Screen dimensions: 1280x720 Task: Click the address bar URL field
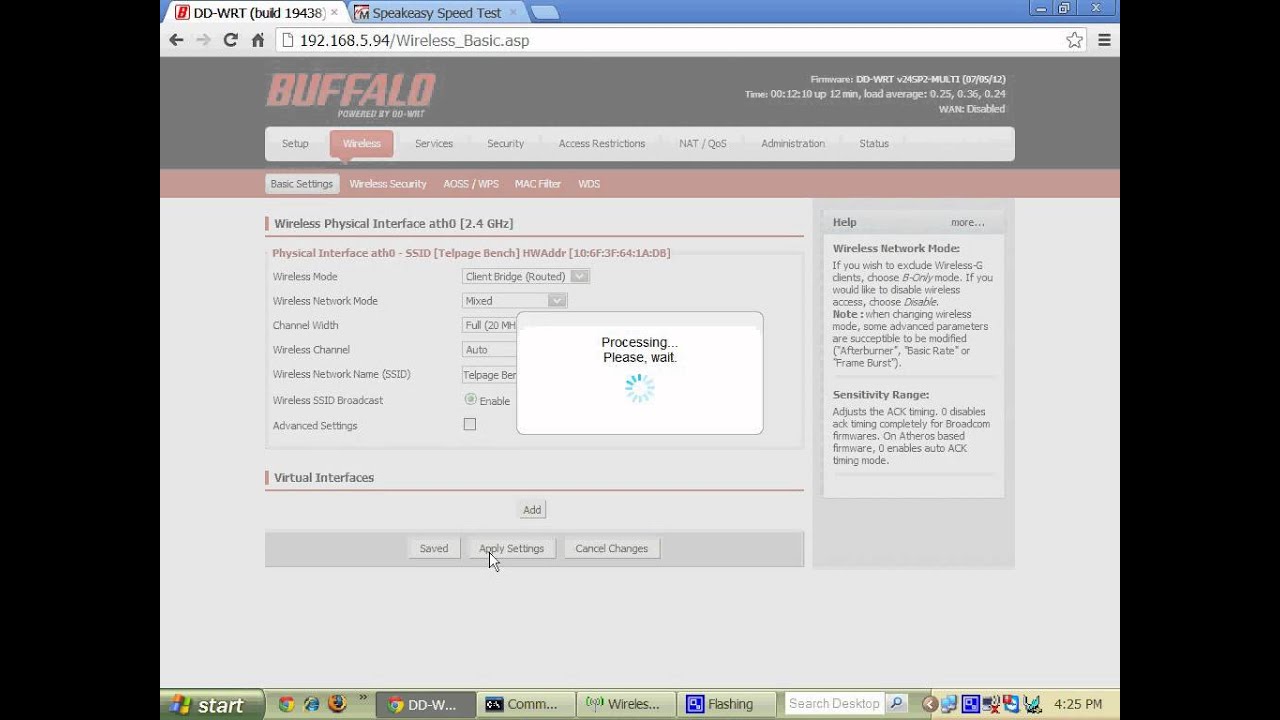(669, 40)
